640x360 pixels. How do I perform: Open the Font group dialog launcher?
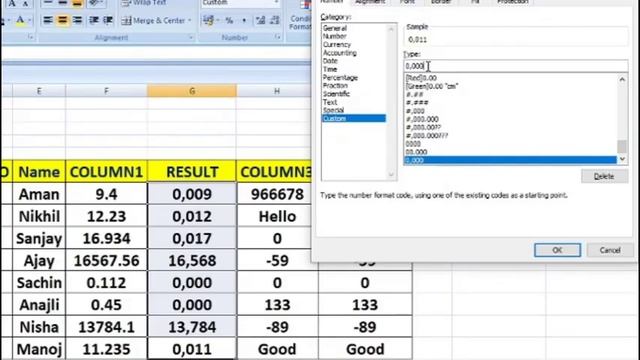point(30,37)
